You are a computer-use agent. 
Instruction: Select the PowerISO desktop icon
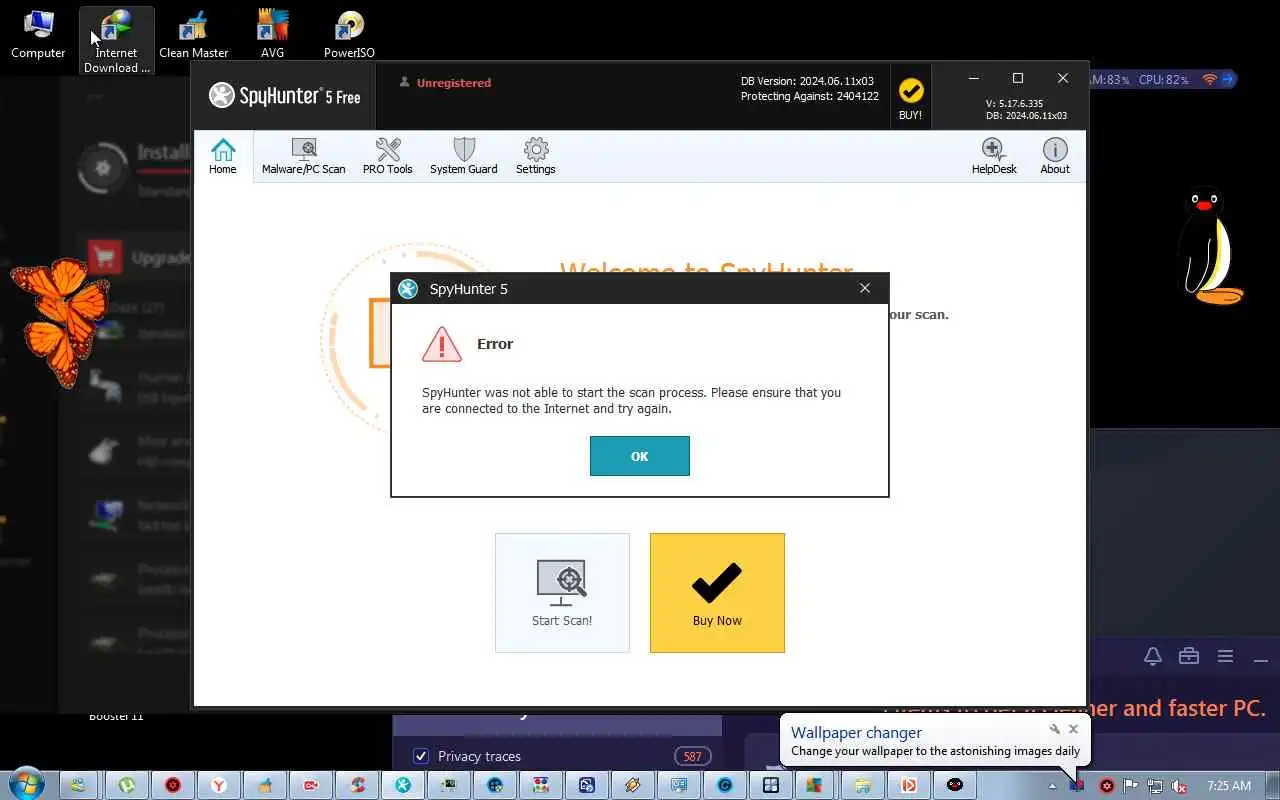tap(349, 34)
